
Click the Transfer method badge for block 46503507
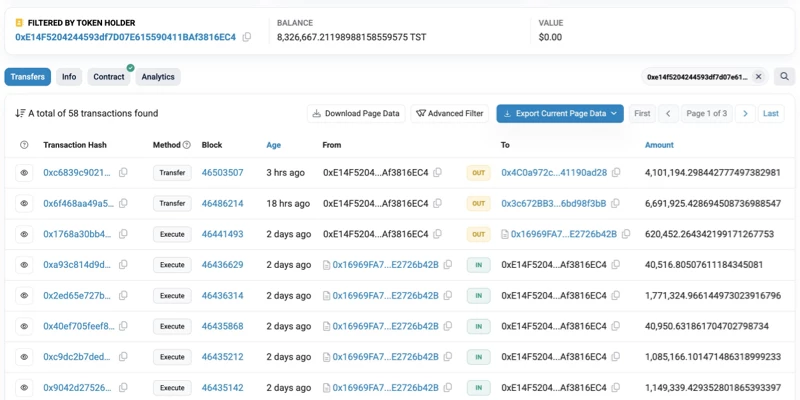tap(172, 173)
